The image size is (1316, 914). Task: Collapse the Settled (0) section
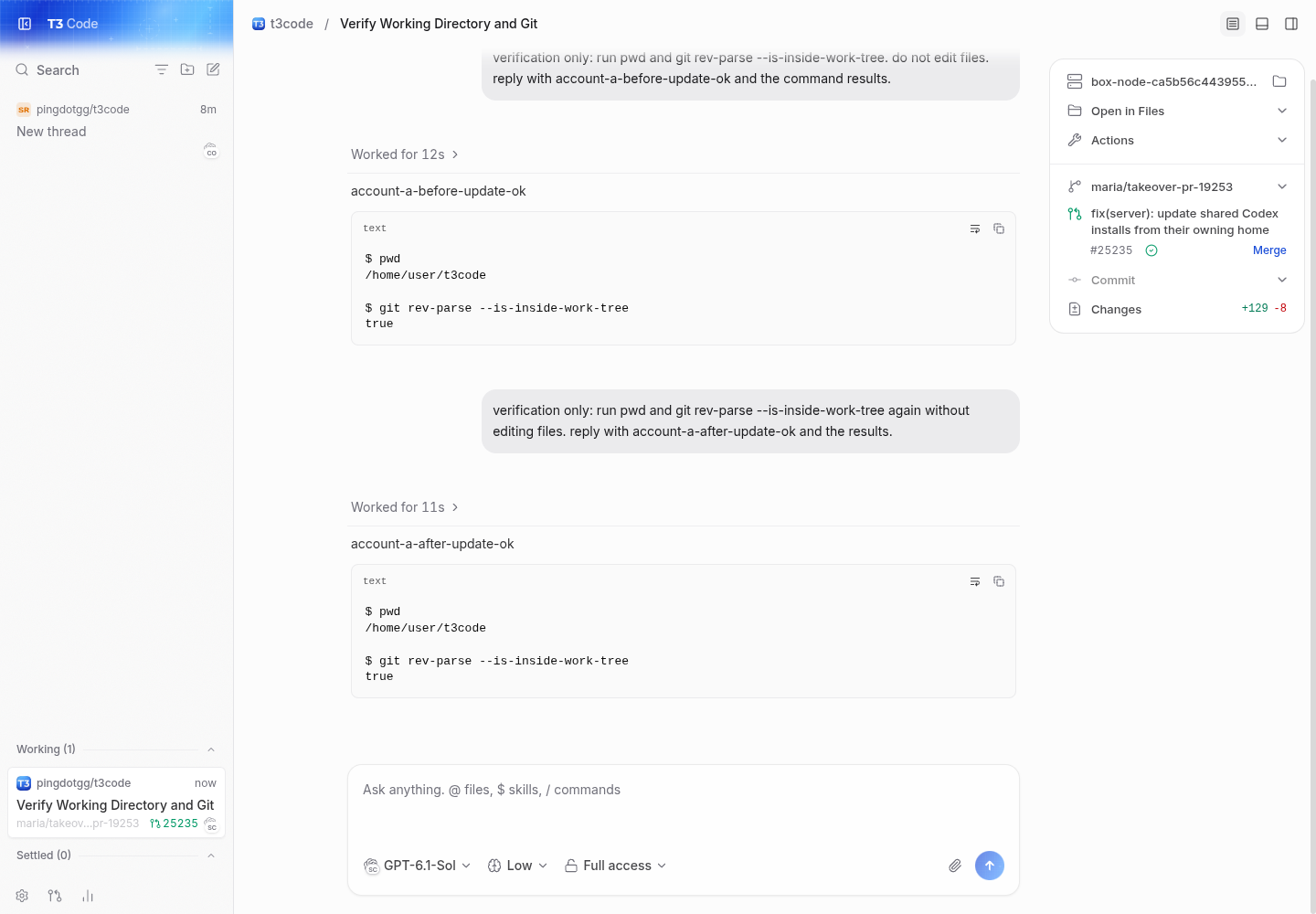coord(211,856)
